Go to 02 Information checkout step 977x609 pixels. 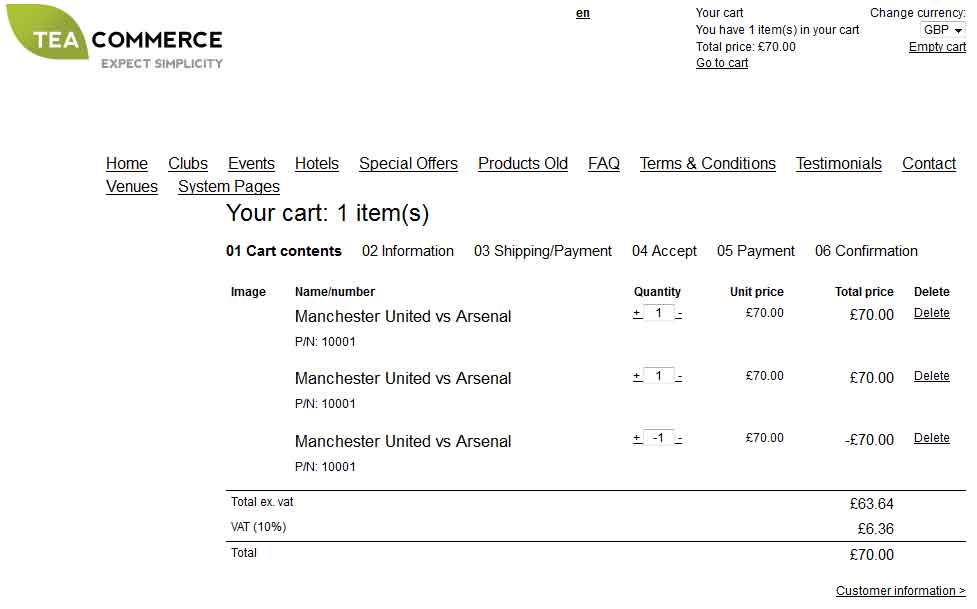pos(407,251)
